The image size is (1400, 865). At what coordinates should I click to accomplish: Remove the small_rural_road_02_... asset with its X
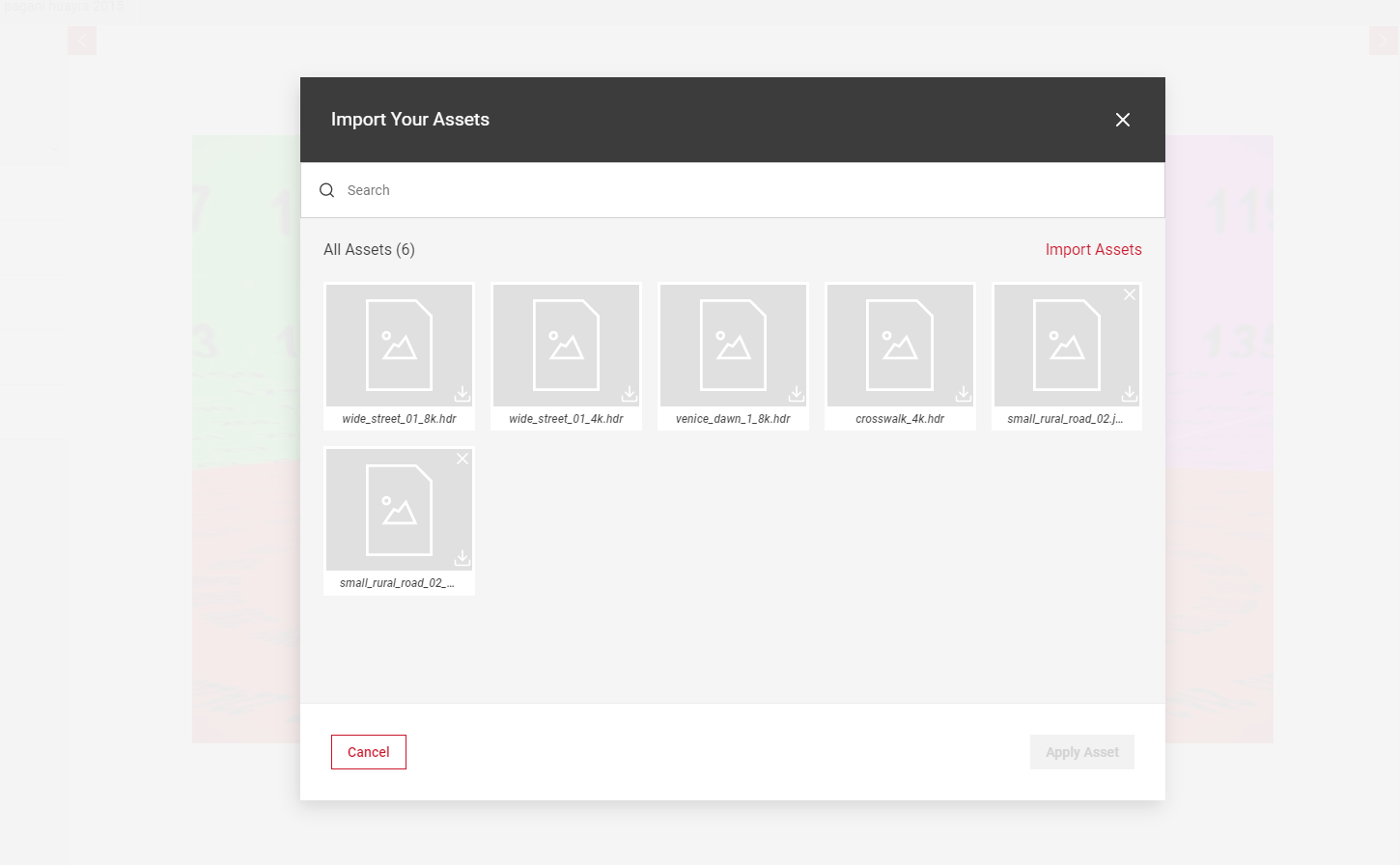pos(462,459)
